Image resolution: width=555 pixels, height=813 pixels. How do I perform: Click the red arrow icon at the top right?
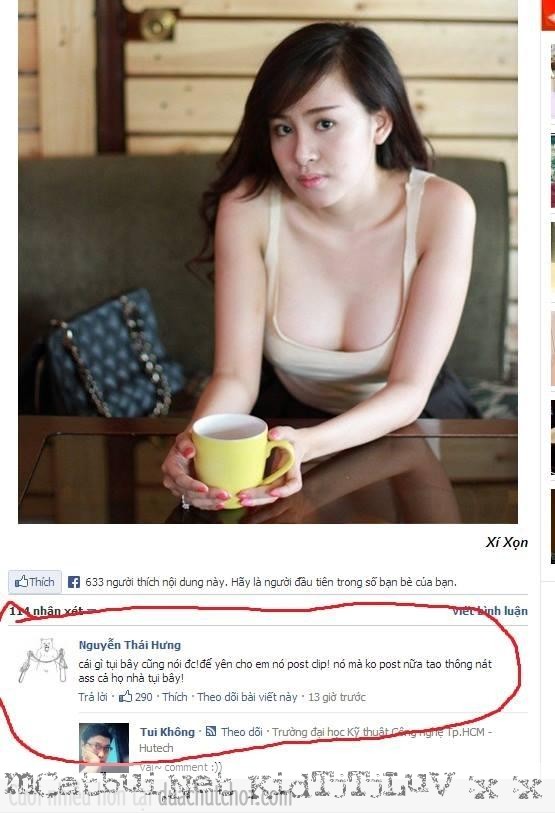coord(548,16)
